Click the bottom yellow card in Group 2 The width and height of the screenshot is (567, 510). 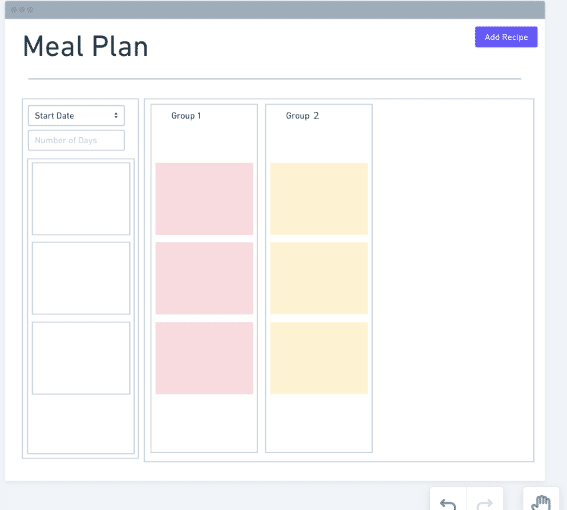click(x=319, y=358)
